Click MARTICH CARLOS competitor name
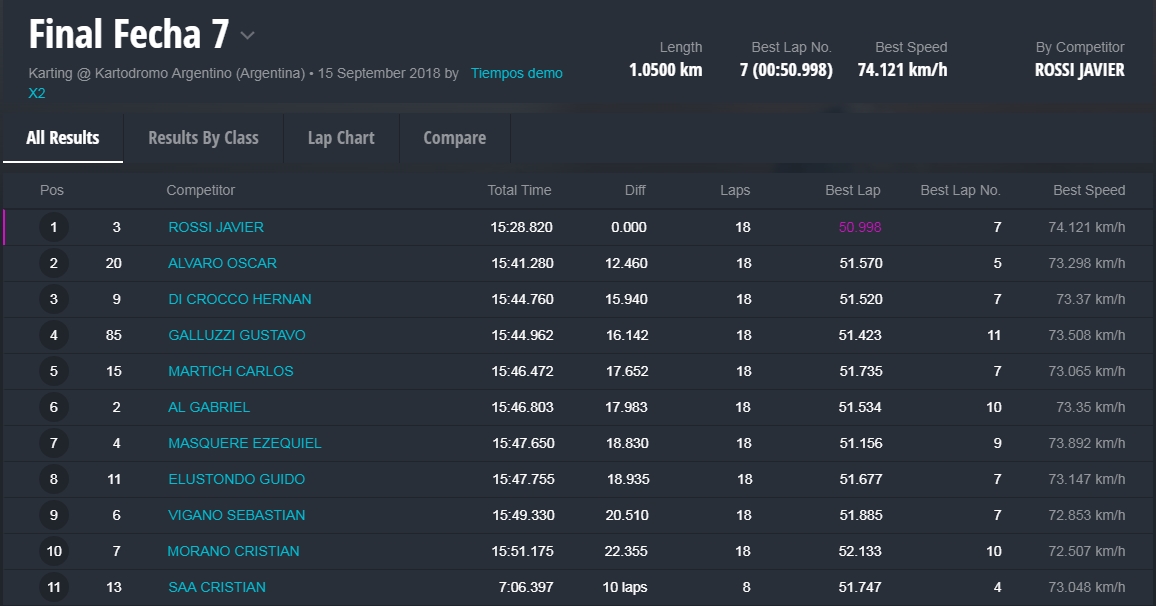1156x606 pixels. [231, 371]
